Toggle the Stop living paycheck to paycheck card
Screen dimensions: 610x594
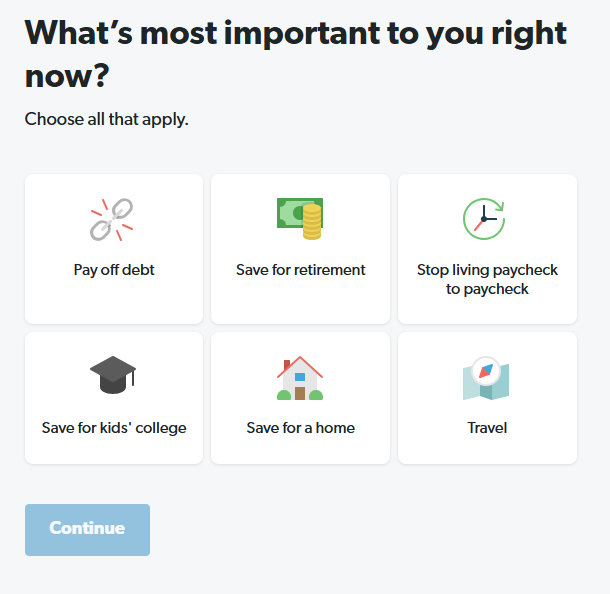click(487, 249)
